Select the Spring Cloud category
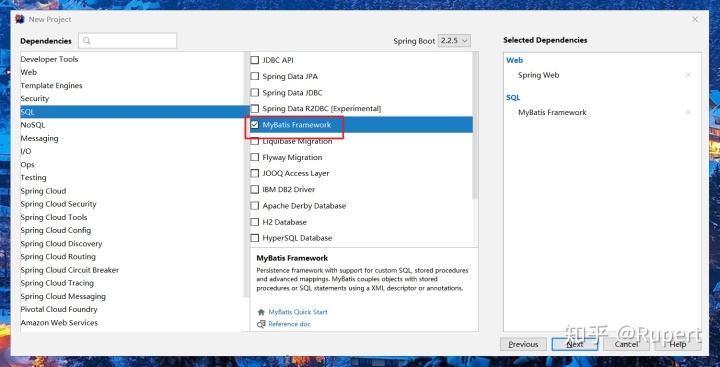The height and width of the screenshot is (367, 720). 43,191
